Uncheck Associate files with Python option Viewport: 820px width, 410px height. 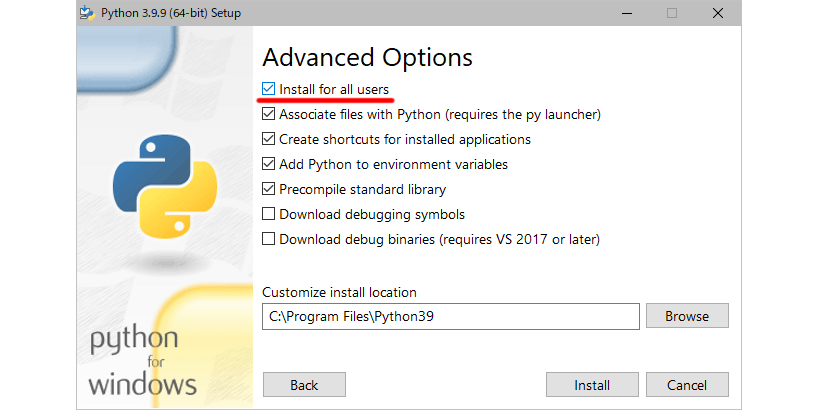[x=268, y=115]
